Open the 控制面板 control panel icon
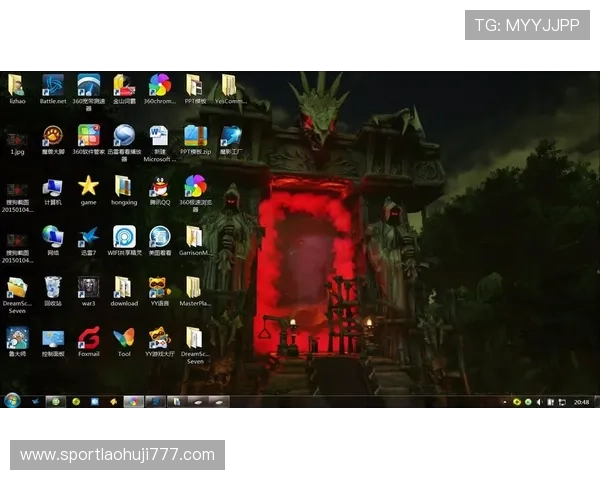The image size is (600, 480). pos(52,338)
